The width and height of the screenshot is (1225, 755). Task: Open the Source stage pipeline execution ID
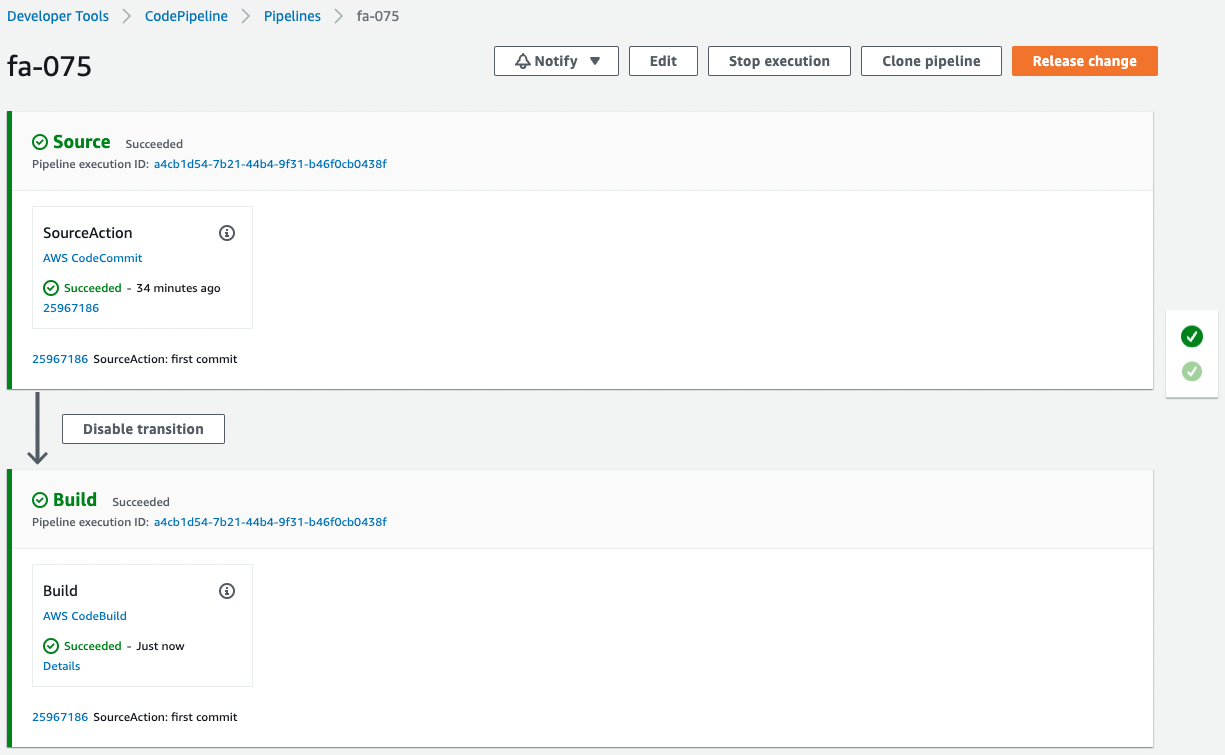point(270,164)
